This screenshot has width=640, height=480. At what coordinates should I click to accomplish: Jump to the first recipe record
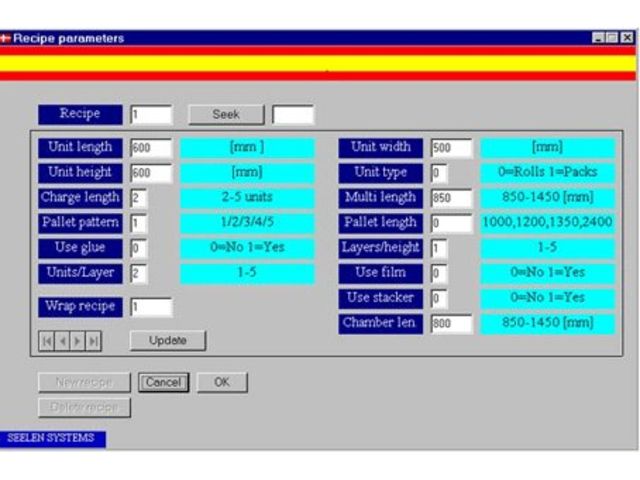pyautogui.click(x=46, y=341)
